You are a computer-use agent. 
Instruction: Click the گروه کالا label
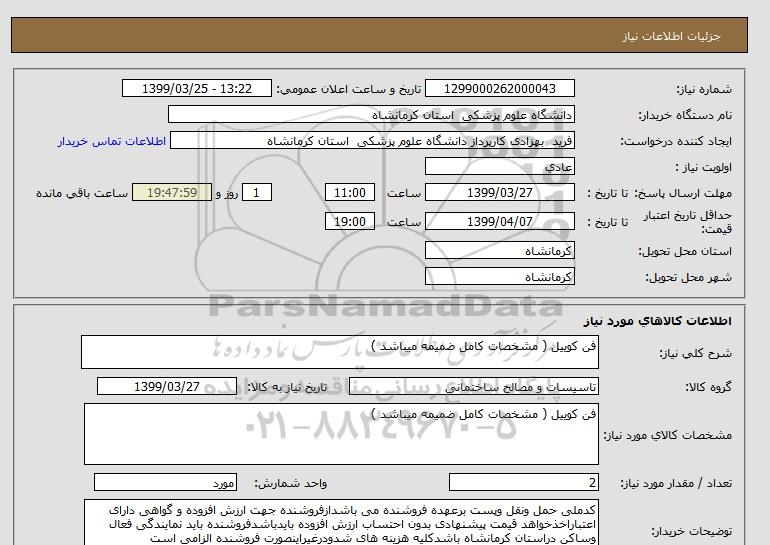709,387
